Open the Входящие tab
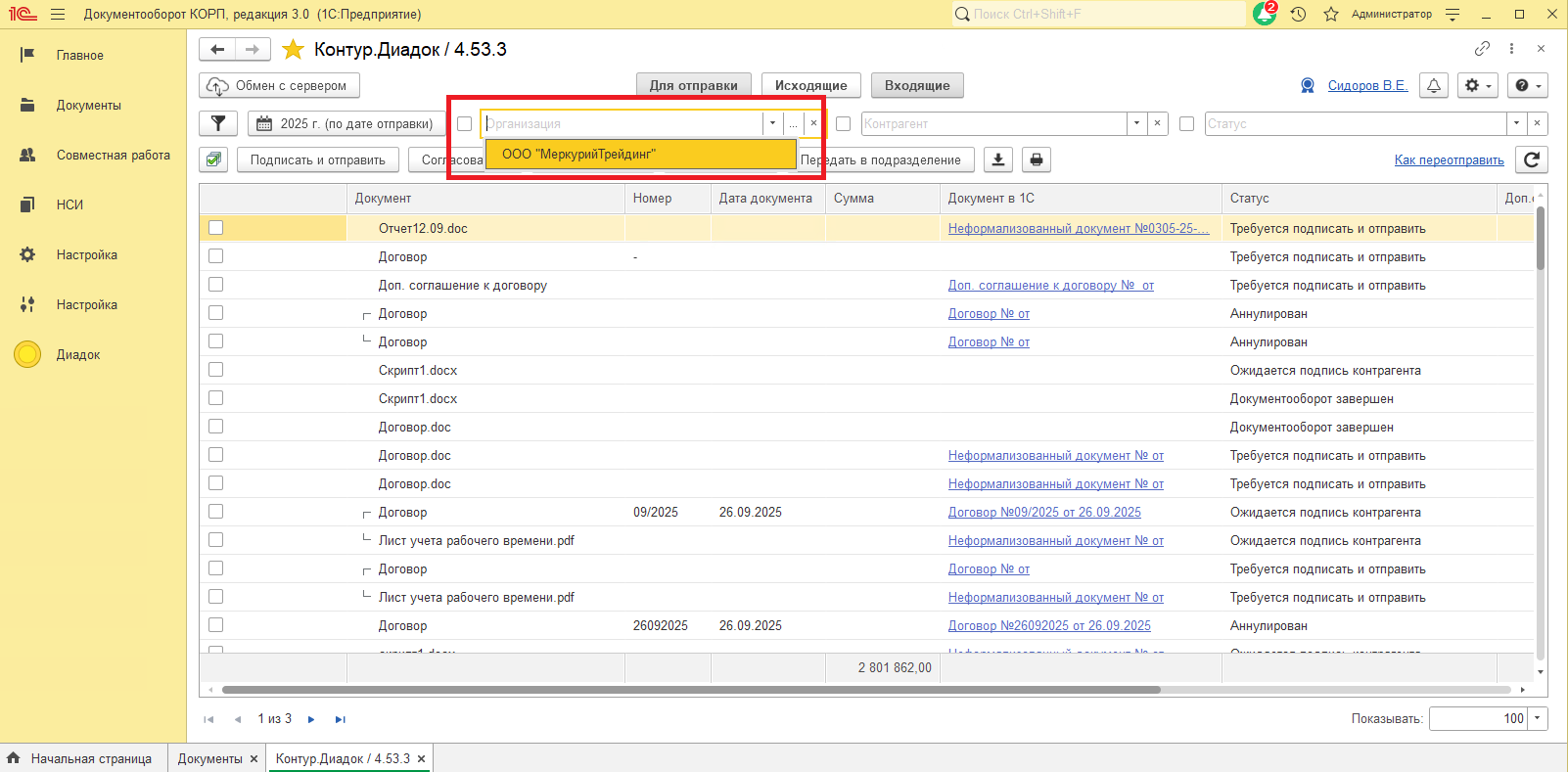This screenshot has height=772, width=1568. (x=917, y=86)
